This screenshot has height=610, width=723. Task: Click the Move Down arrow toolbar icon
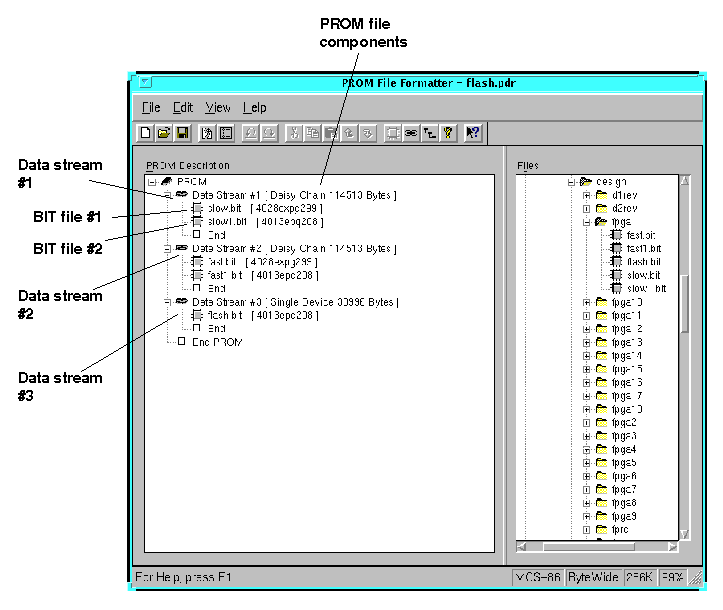point(367,133)
